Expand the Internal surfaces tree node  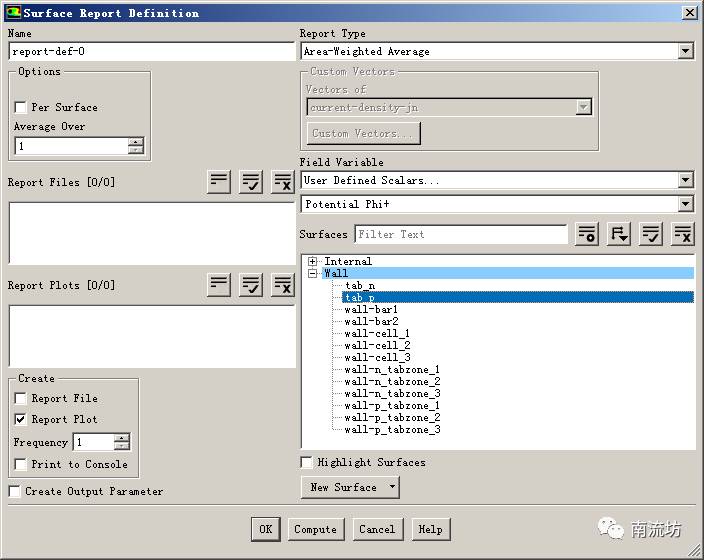(x=312, y=261)
